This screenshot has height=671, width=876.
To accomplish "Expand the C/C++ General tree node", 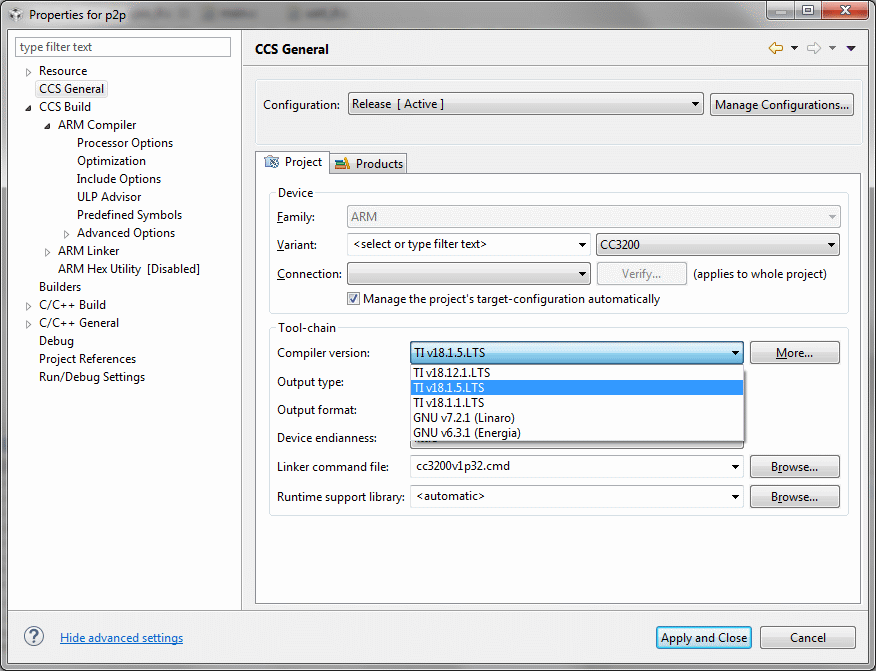I will (x=28, y=324).
